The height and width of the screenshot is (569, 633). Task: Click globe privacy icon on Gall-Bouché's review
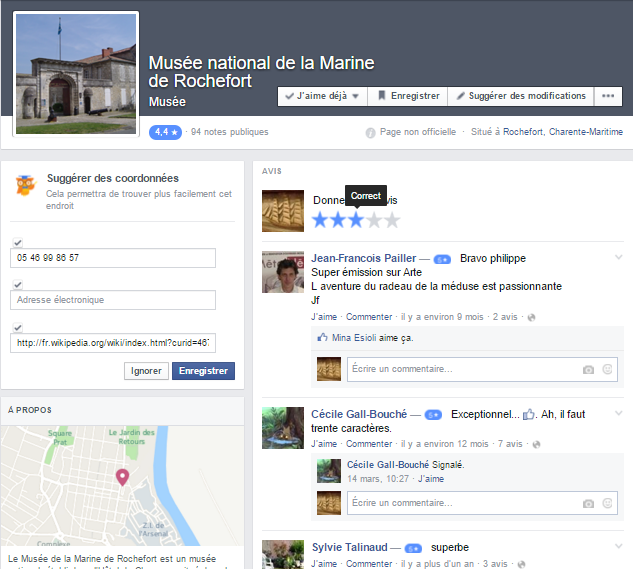point(536,444)
